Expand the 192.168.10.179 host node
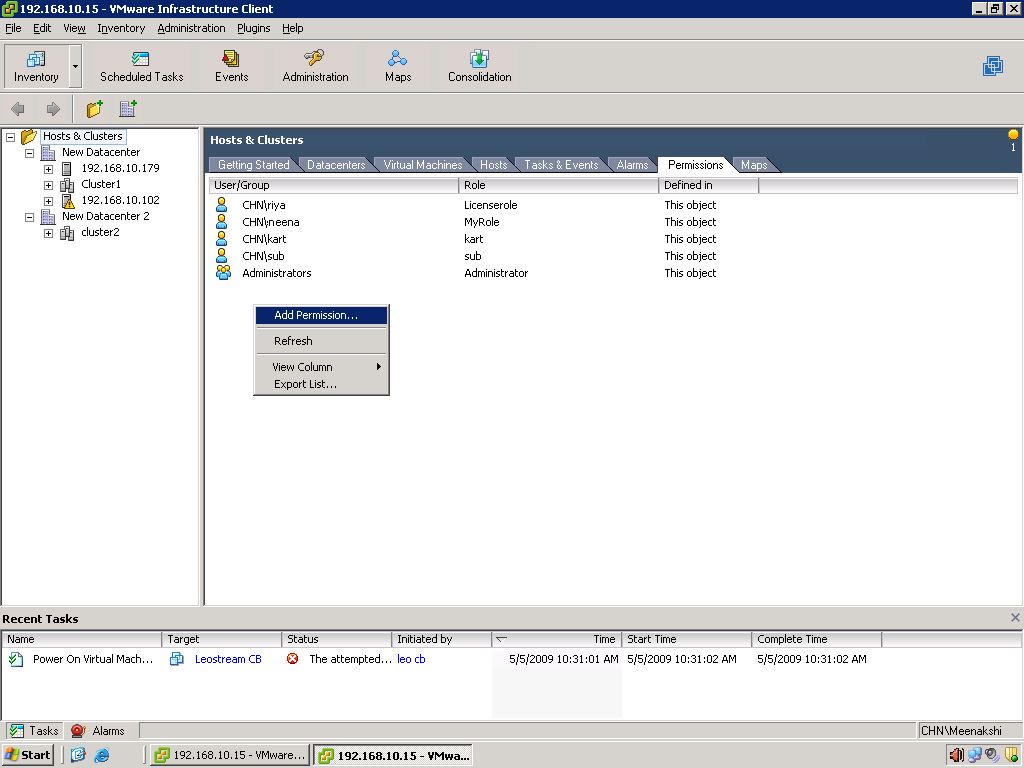This screenshot has height=768, width=1024. click(48, 169)
